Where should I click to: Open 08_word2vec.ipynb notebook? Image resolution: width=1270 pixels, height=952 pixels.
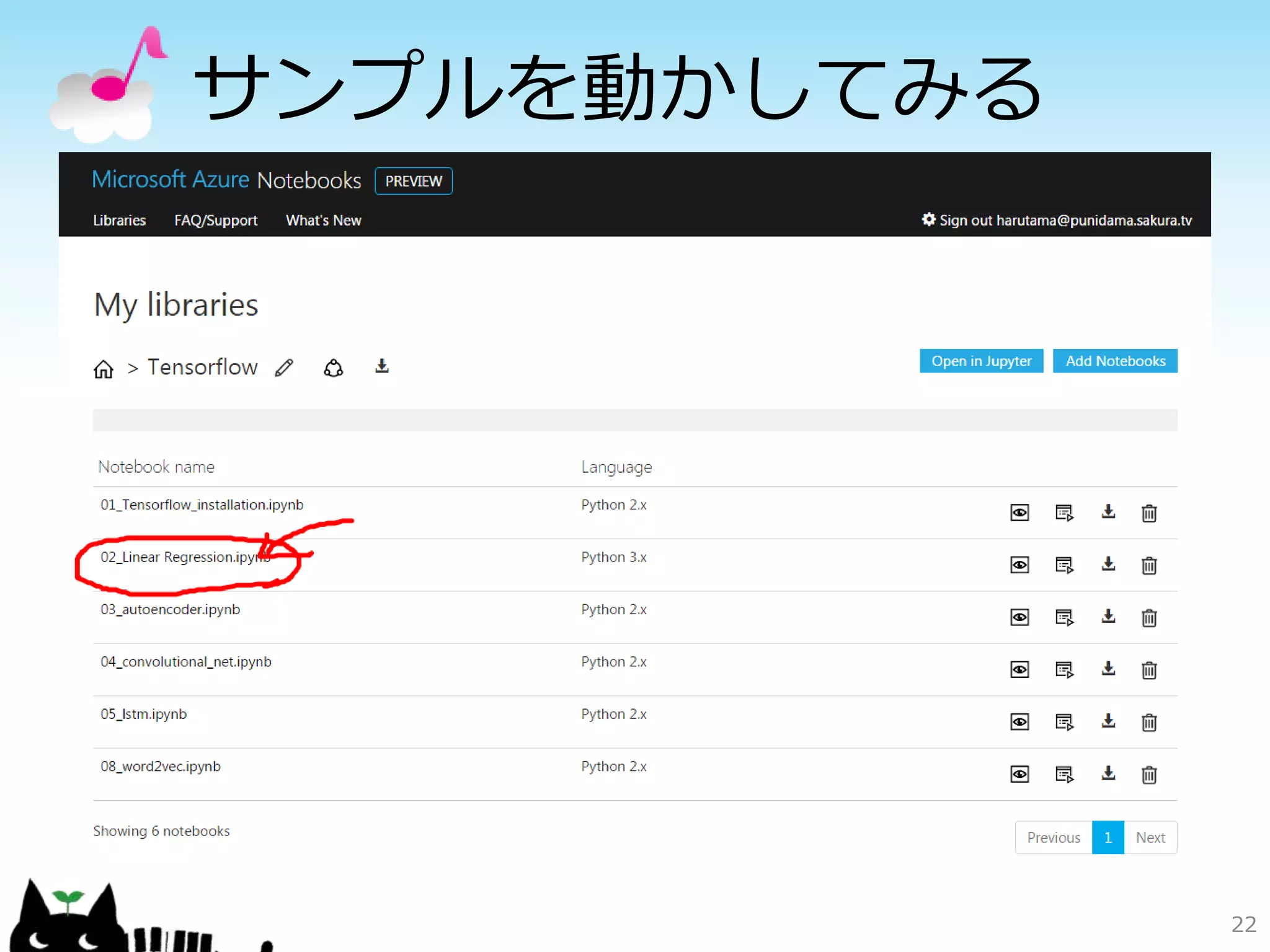(x=160, y=767)
